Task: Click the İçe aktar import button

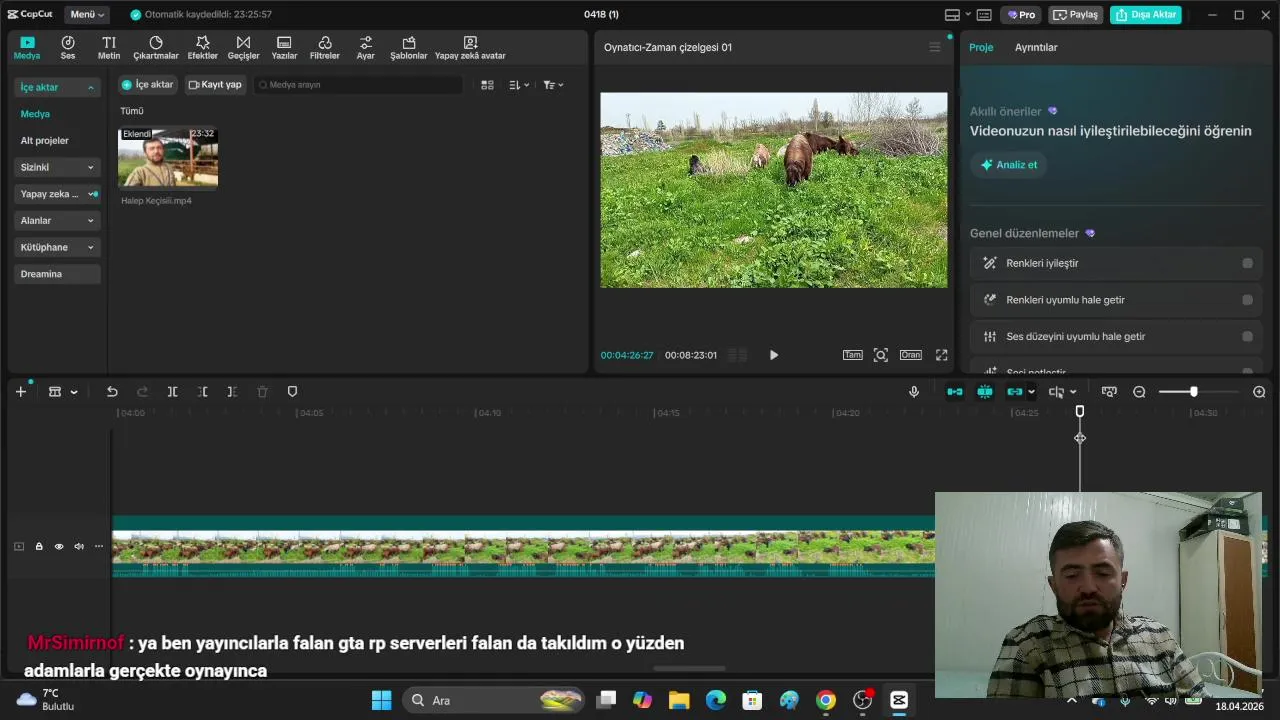Action: pyautogui.click(x=148, y=85)
